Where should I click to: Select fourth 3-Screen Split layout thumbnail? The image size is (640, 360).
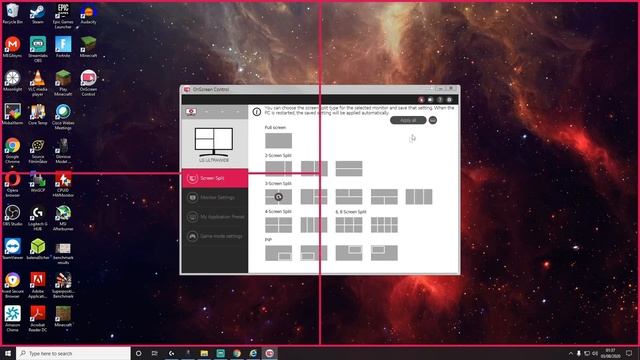pyautogui.click(x=384, y=197)
